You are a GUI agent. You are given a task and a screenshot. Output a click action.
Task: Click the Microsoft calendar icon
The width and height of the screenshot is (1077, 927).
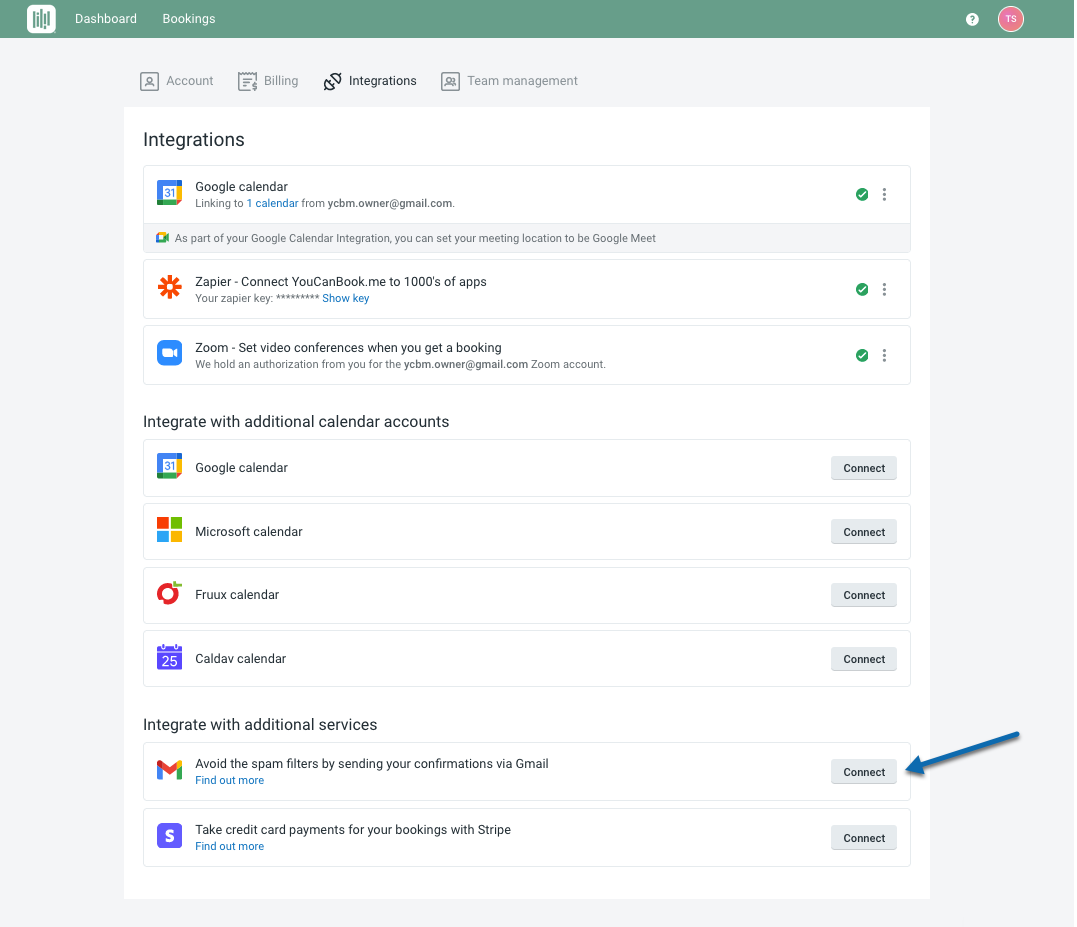169,531
